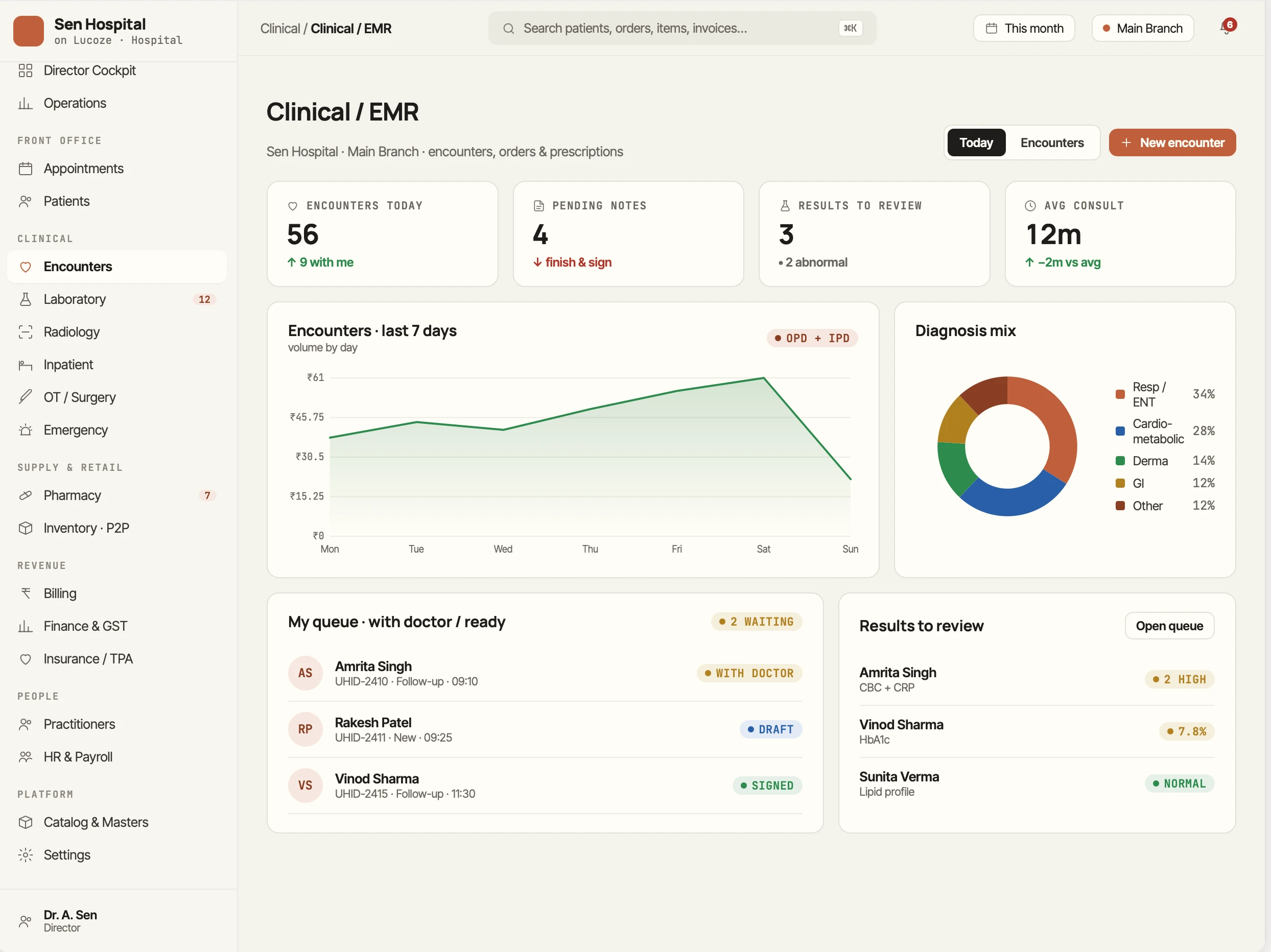Click the DRAFT status badge
Image resolution: width=1271 pixels, height=952 pixels.
click(770, 730)
